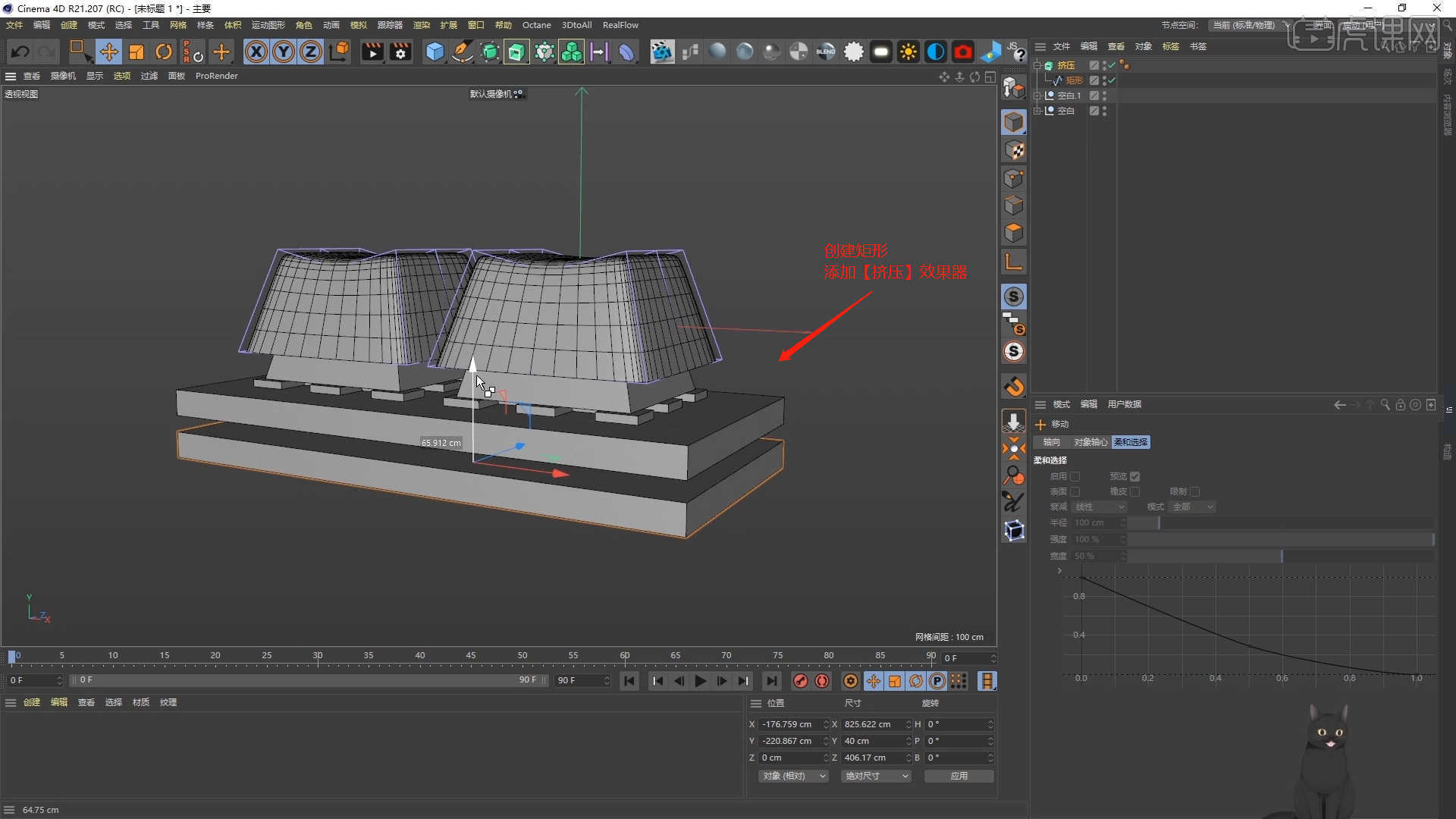Screen dimensions: 1456x819
Task: Expand the 空白 null object
Action: (1037, 111)
